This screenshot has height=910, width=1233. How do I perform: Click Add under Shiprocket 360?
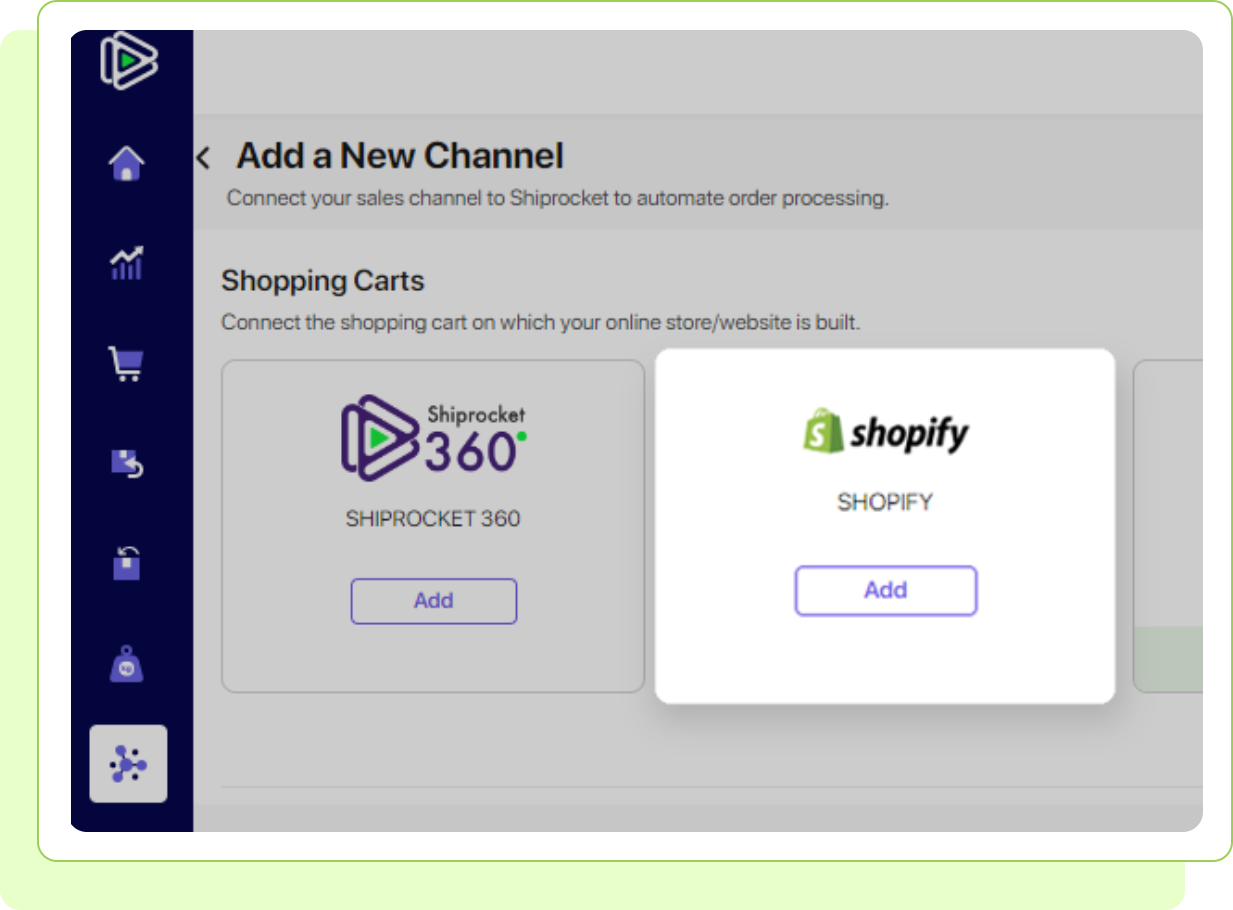(x=434, y=601)
